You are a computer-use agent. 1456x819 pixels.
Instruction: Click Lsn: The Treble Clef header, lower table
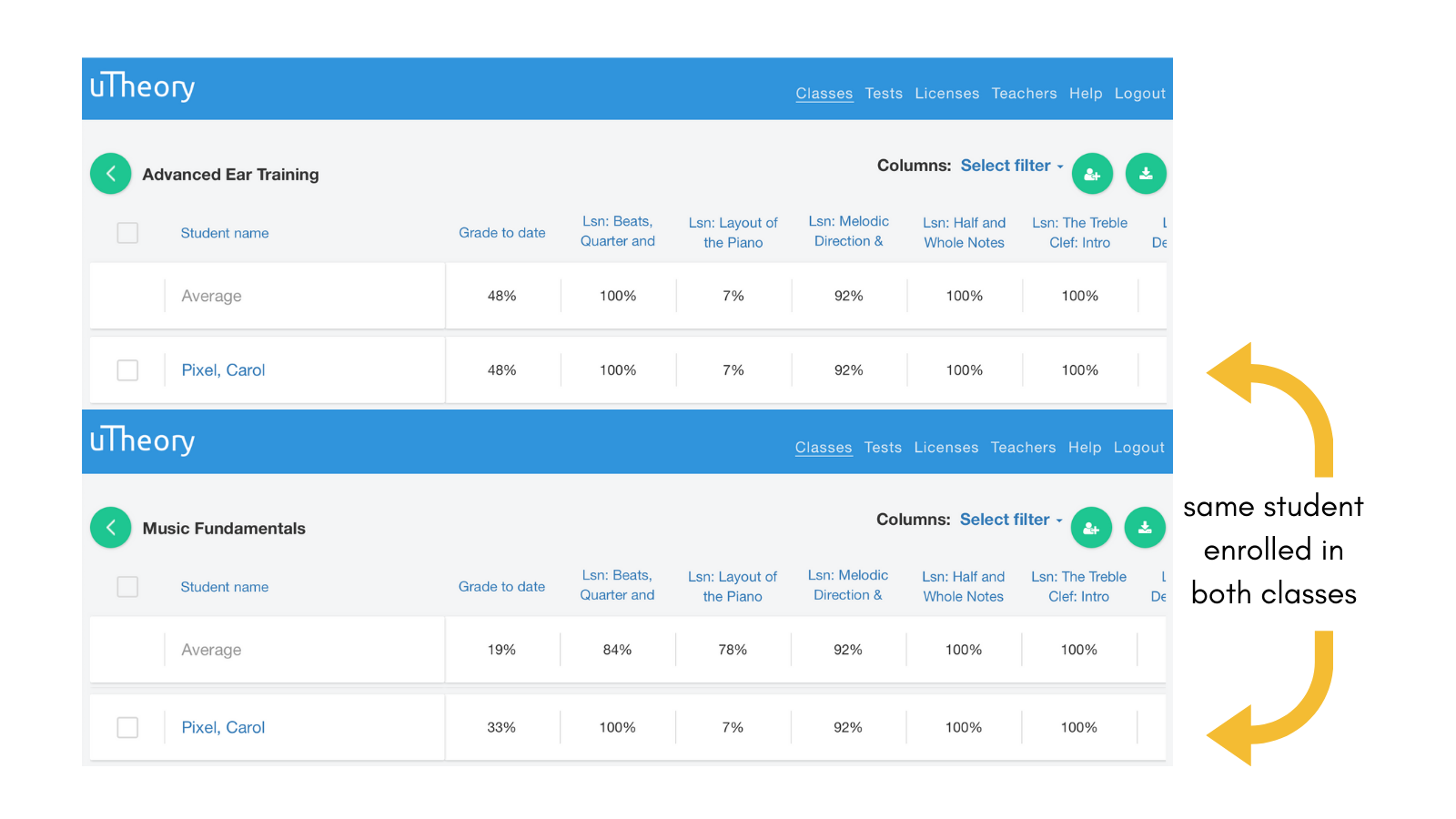point(1079,587)
